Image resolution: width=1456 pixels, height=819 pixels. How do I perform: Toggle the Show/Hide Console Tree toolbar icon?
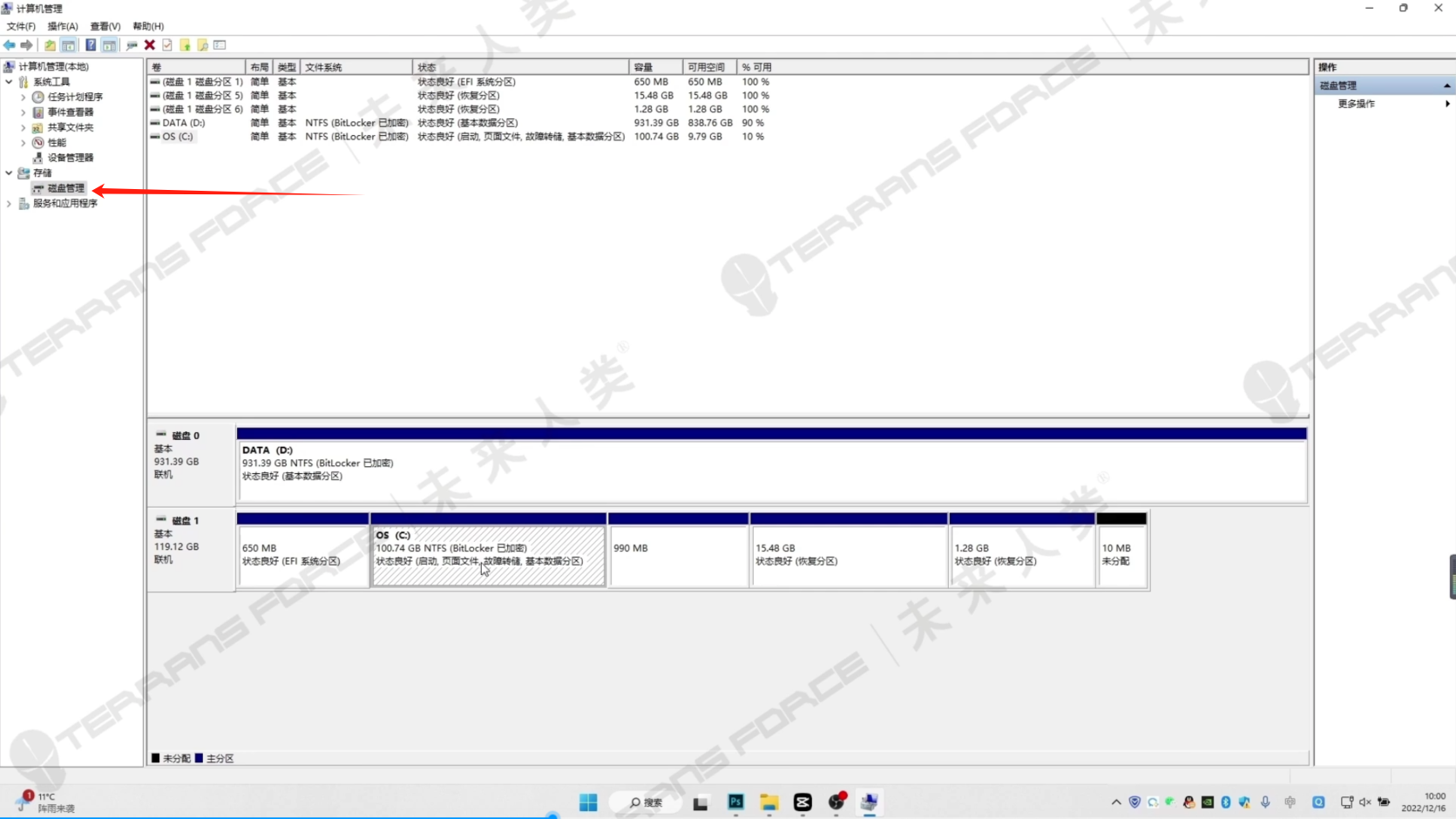68,45
